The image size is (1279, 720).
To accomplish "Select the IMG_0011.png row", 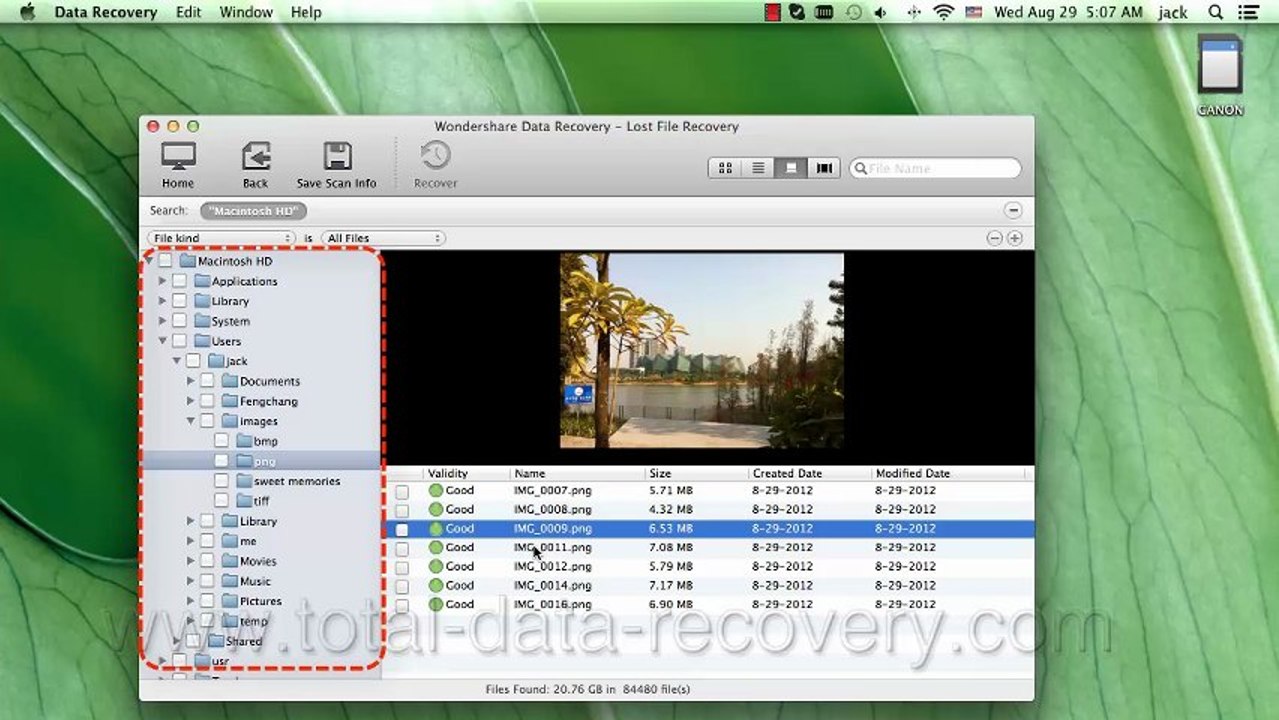I will [709, 548].
